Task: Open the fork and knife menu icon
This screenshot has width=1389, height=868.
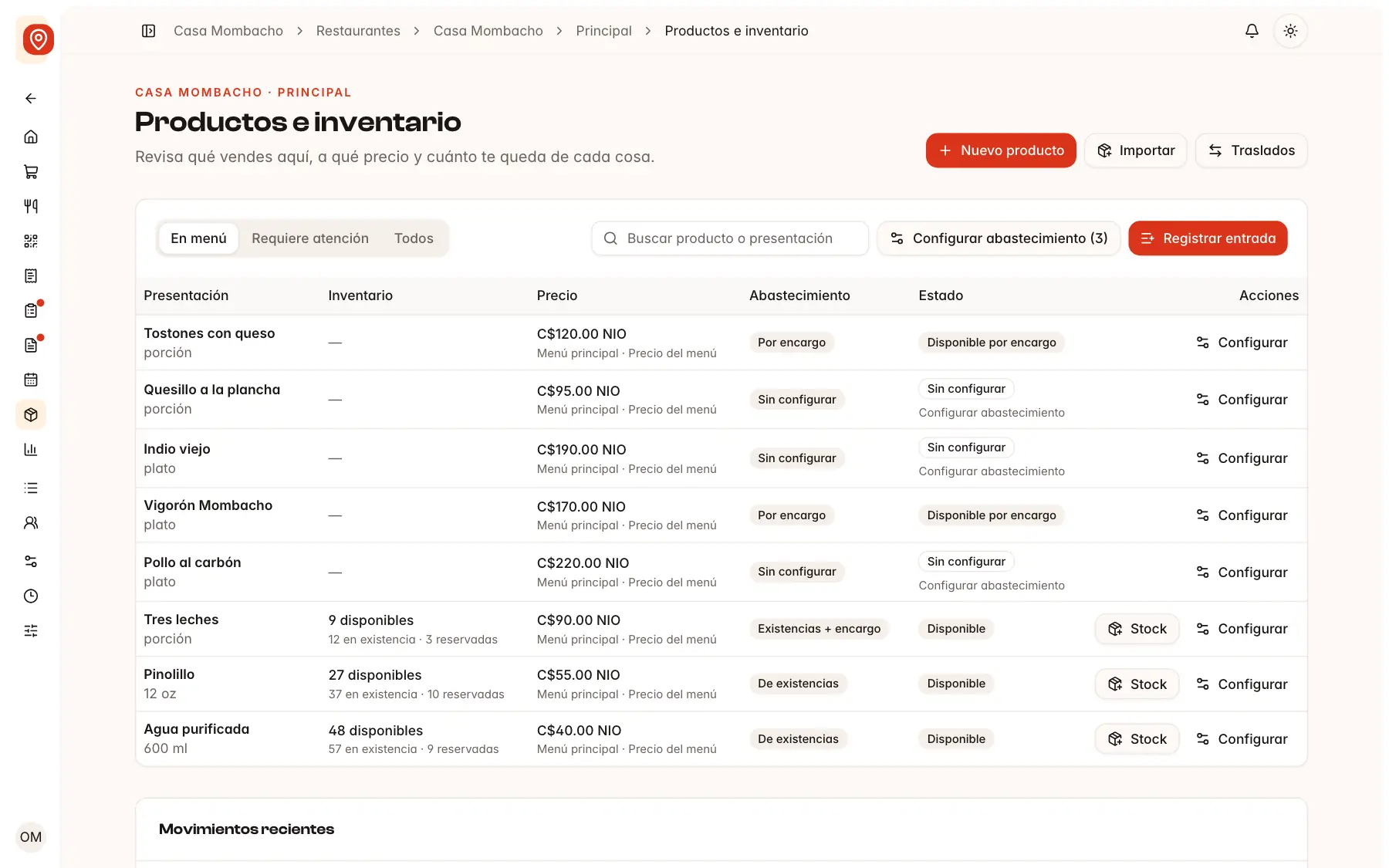Action: pyautogui.click(x=31, y=206)
